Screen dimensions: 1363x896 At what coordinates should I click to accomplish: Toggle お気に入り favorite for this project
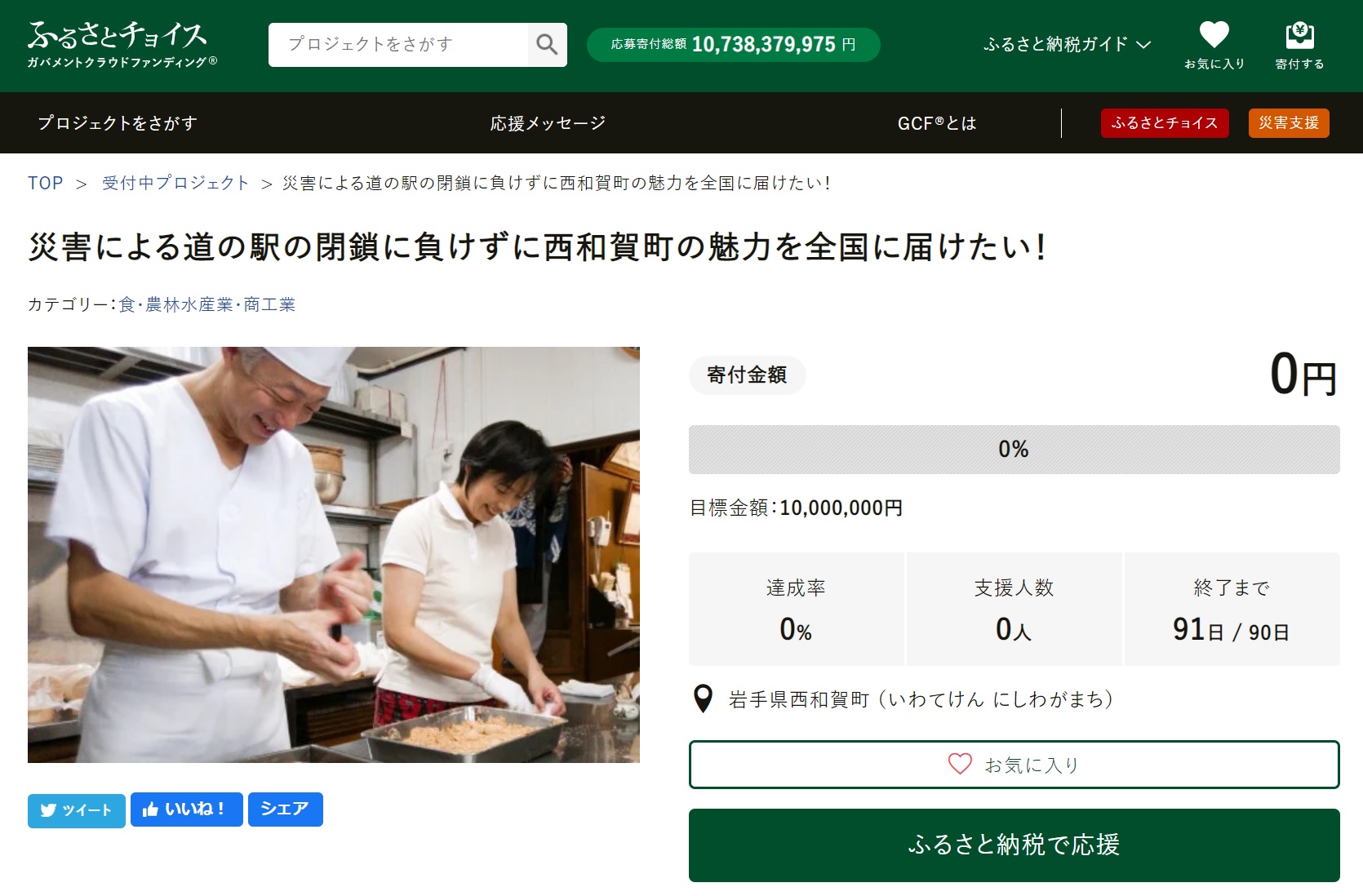point(1014,765)
